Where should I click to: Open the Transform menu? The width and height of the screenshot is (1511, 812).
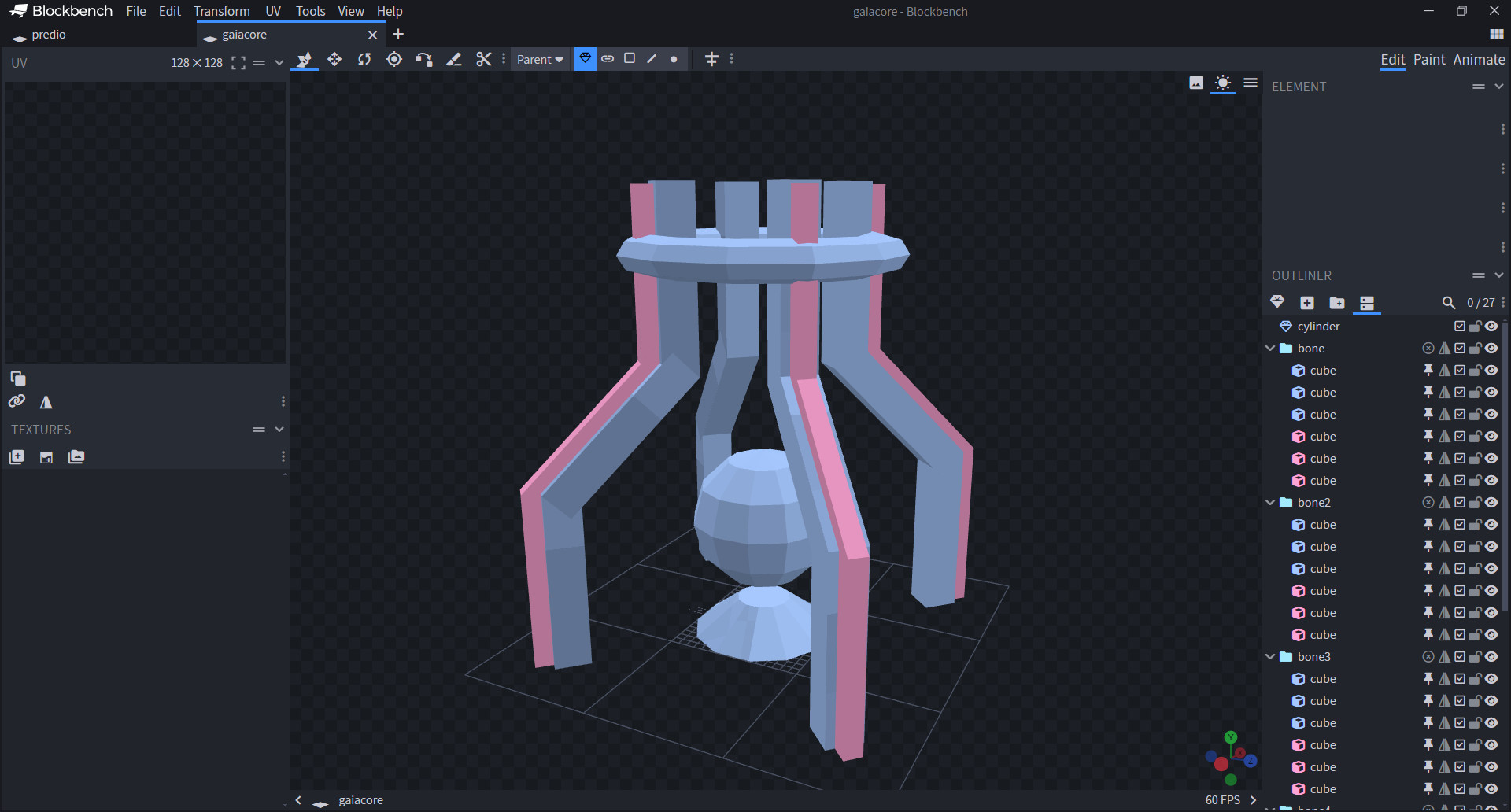pos(221,11)
